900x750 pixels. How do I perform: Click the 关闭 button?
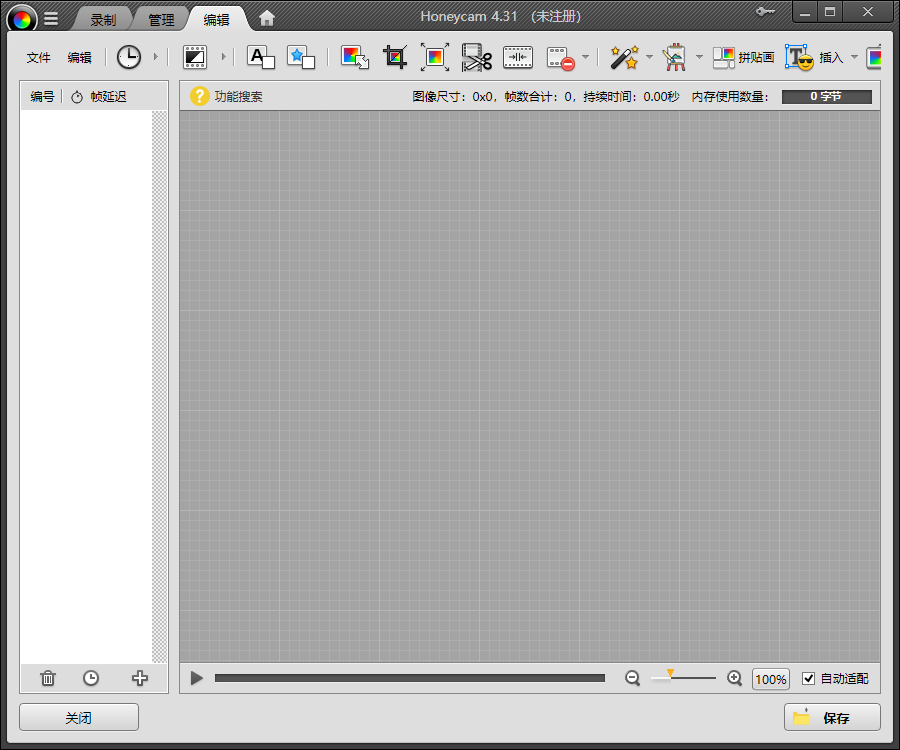tap(79, 717)
